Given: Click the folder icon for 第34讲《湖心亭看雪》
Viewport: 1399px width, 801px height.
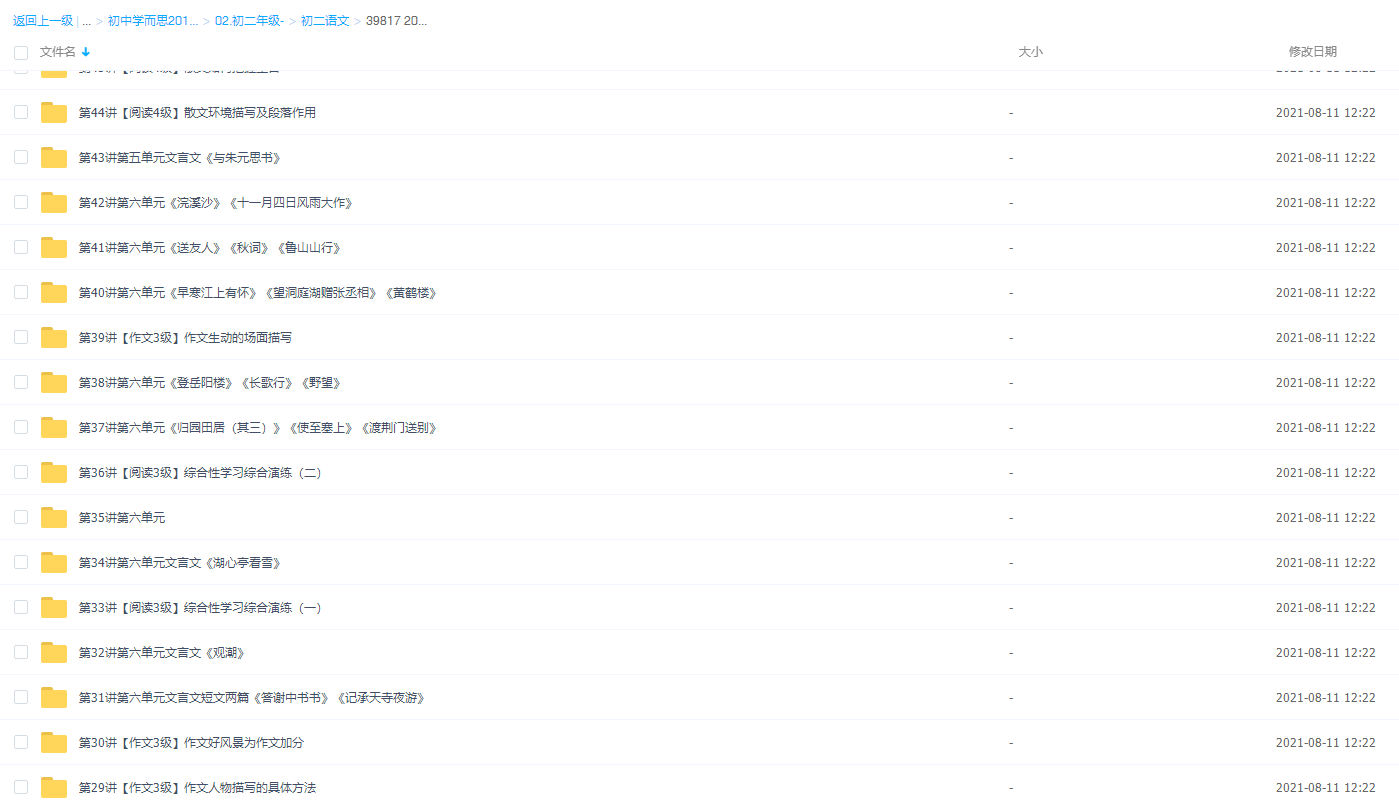Looking at the screenshot, I should point(53,562).
